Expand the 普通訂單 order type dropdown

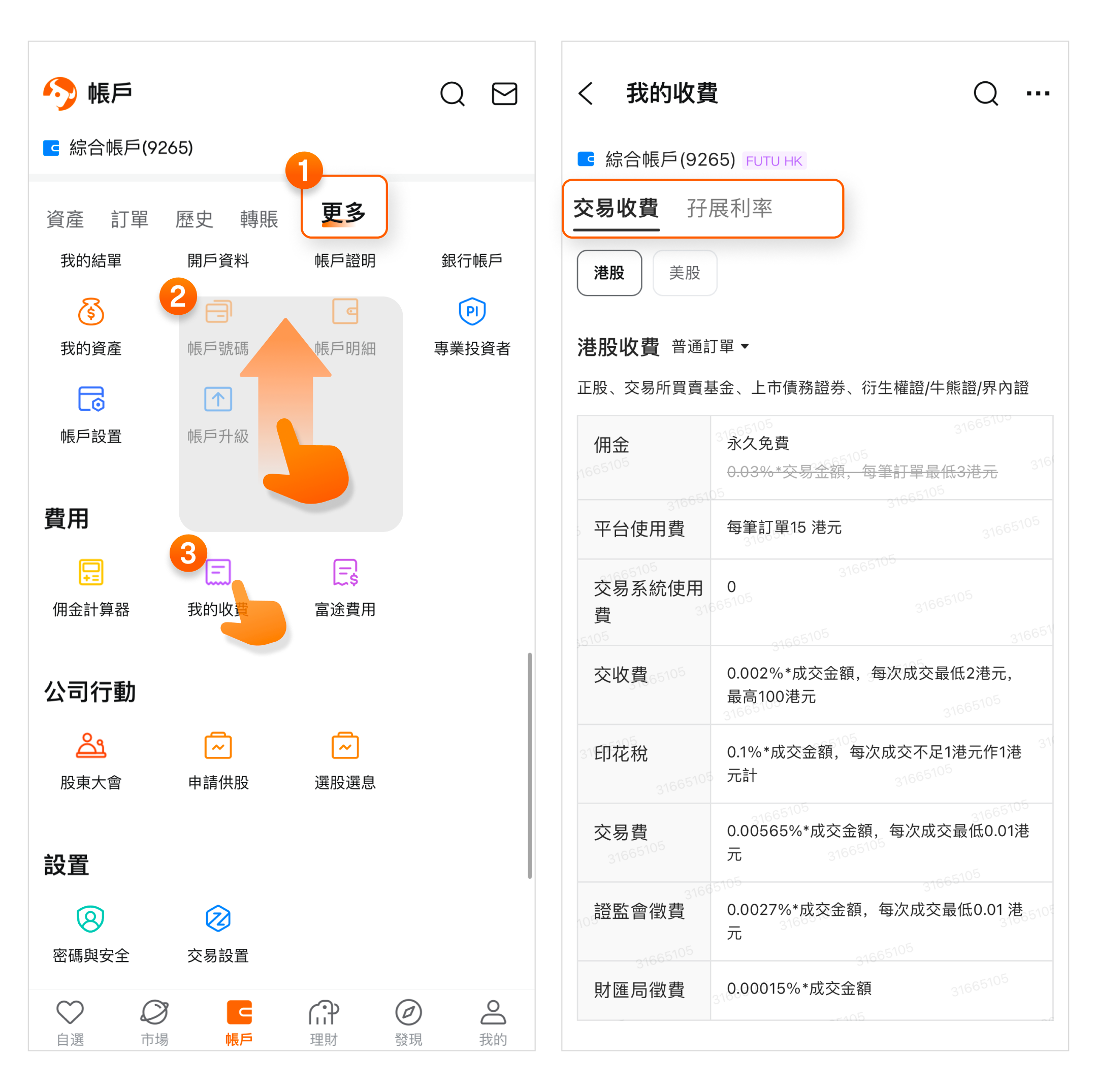[710, 346]
